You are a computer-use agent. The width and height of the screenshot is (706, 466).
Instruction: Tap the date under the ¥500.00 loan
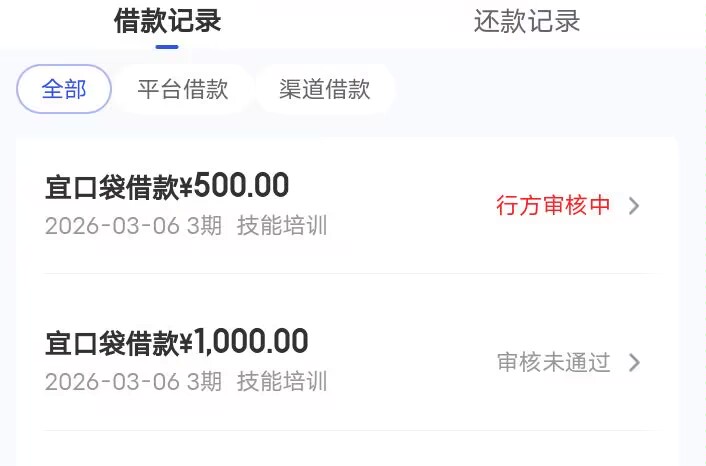point(112,226)
